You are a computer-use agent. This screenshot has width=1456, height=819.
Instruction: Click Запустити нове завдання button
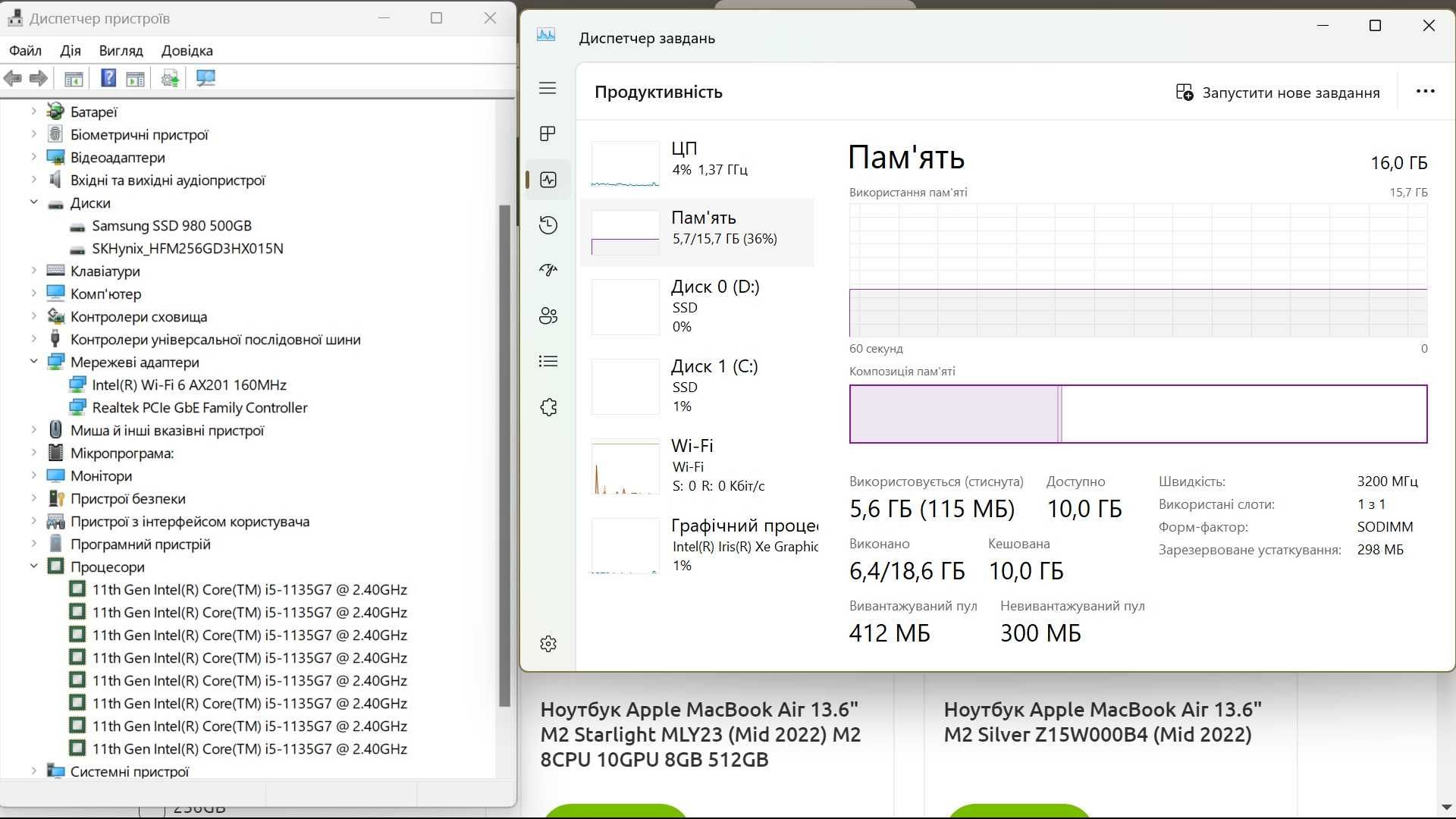coord(1278,93)
